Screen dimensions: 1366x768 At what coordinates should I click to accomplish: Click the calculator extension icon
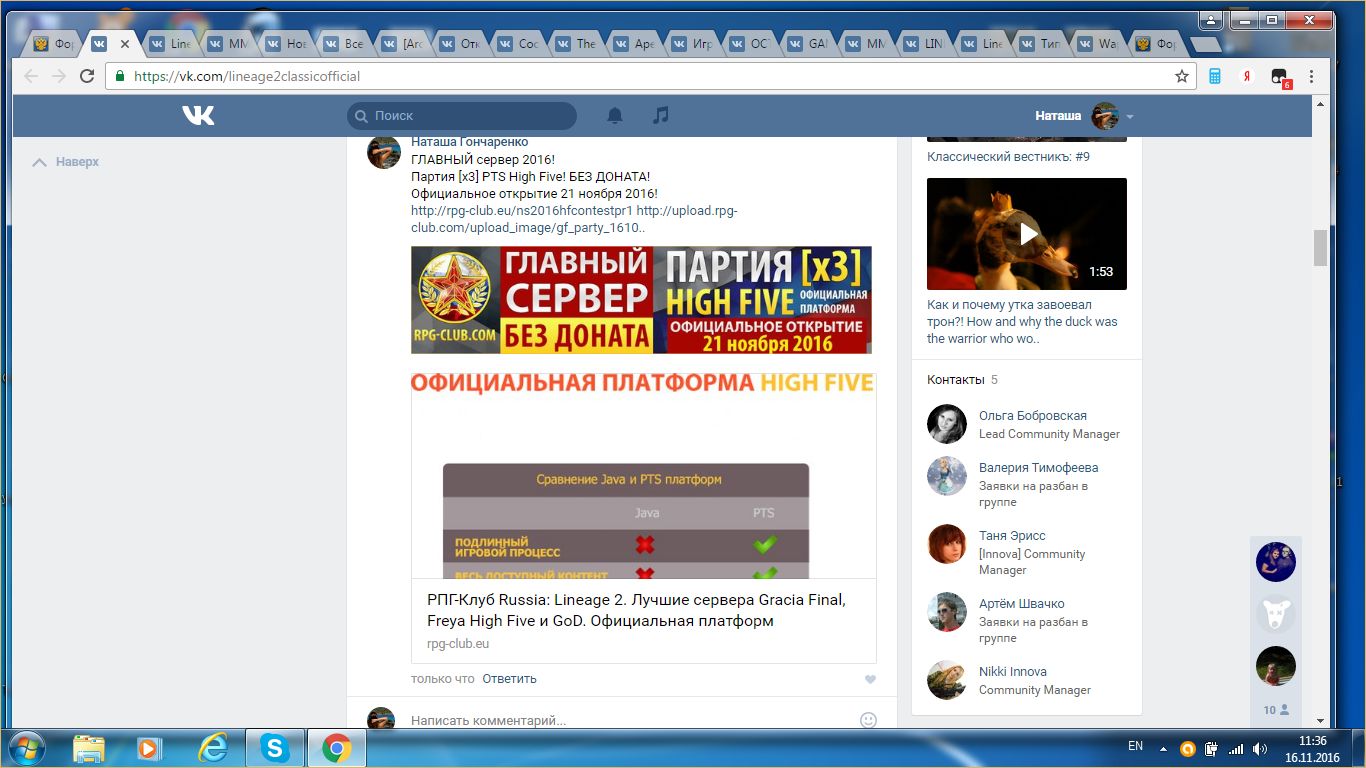(x=1216, y=76)
